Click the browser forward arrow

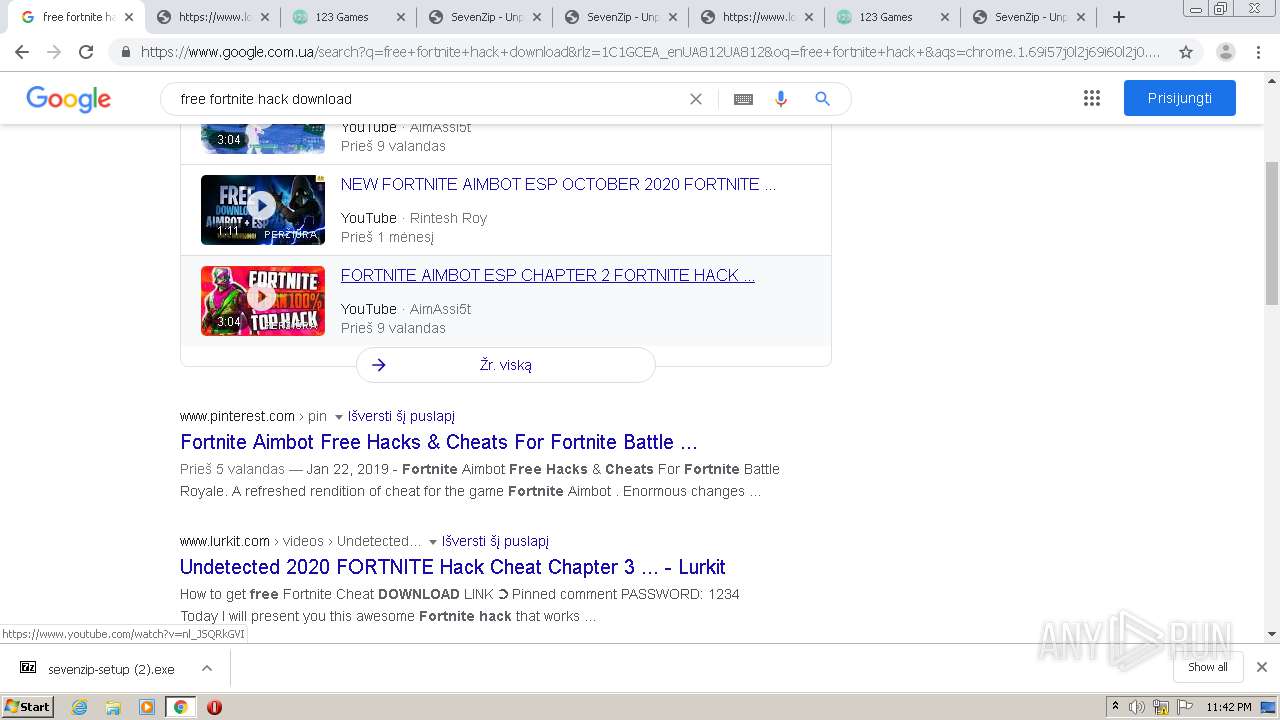point(54,52)
